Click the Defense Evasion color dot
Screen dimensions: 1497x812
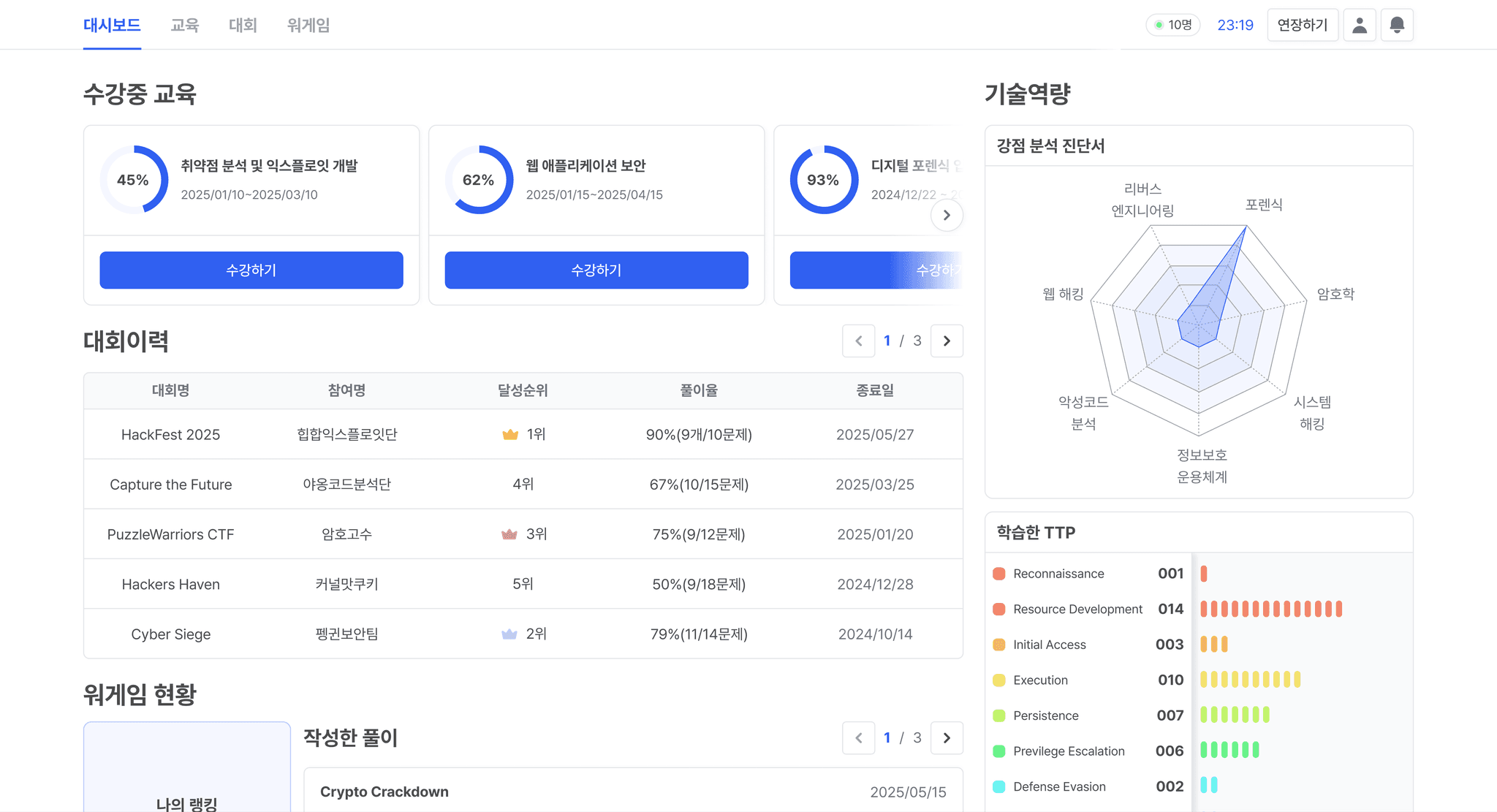pos(999,786)
